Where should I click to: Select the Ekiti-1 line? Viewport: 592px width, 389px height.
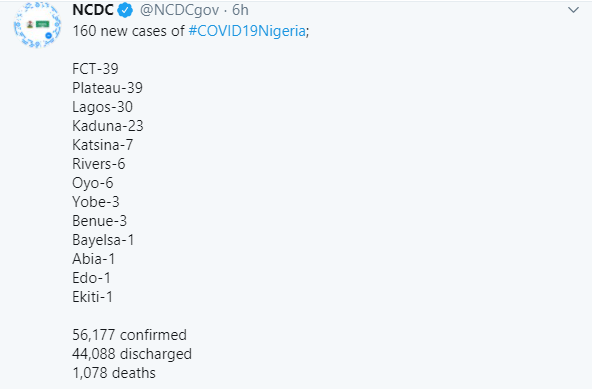[92, 297]
